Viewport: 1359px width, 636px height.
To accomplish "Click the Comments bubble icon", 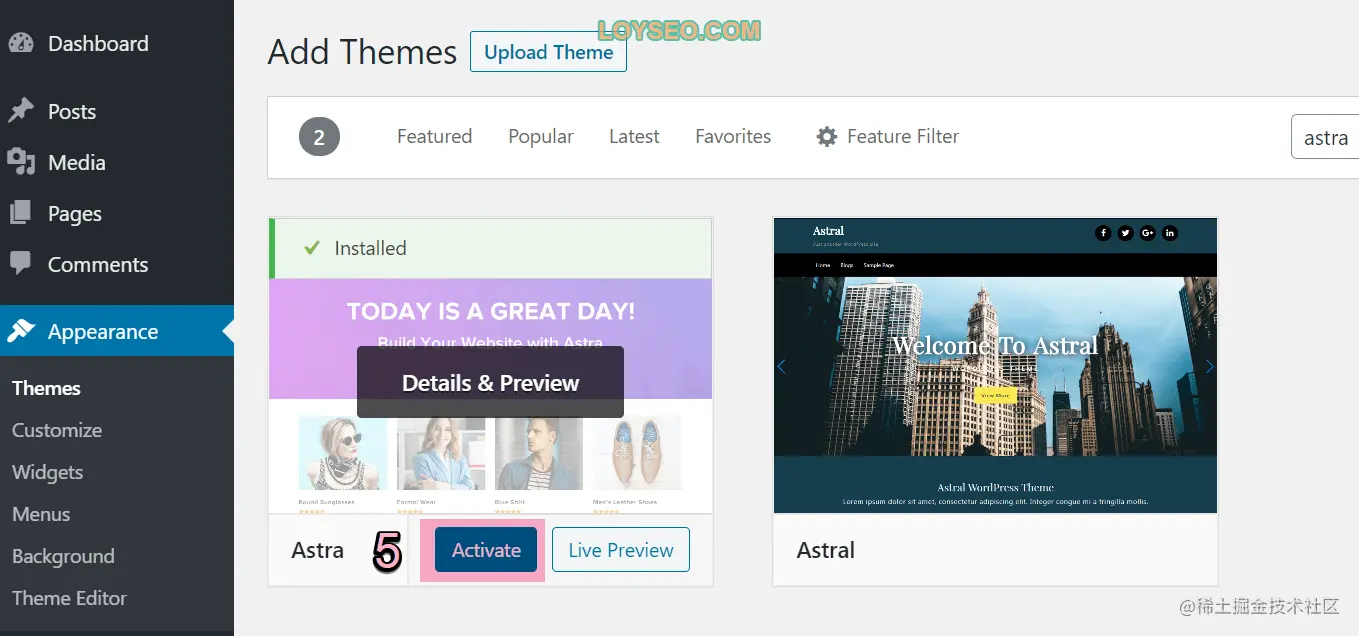I will (20, 264).
